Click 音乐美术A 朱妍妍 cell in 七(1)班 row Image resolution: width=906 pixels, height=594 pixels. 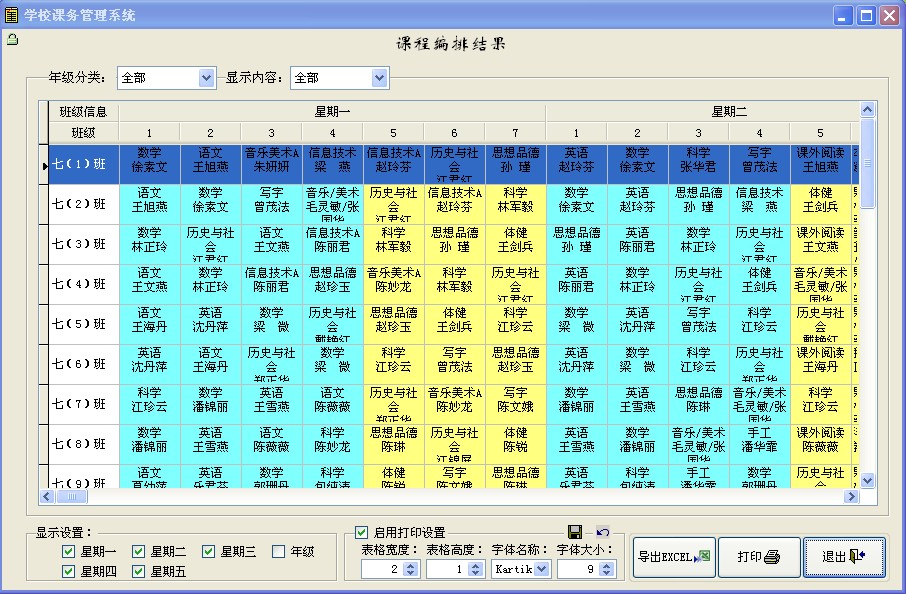(272, 164)
